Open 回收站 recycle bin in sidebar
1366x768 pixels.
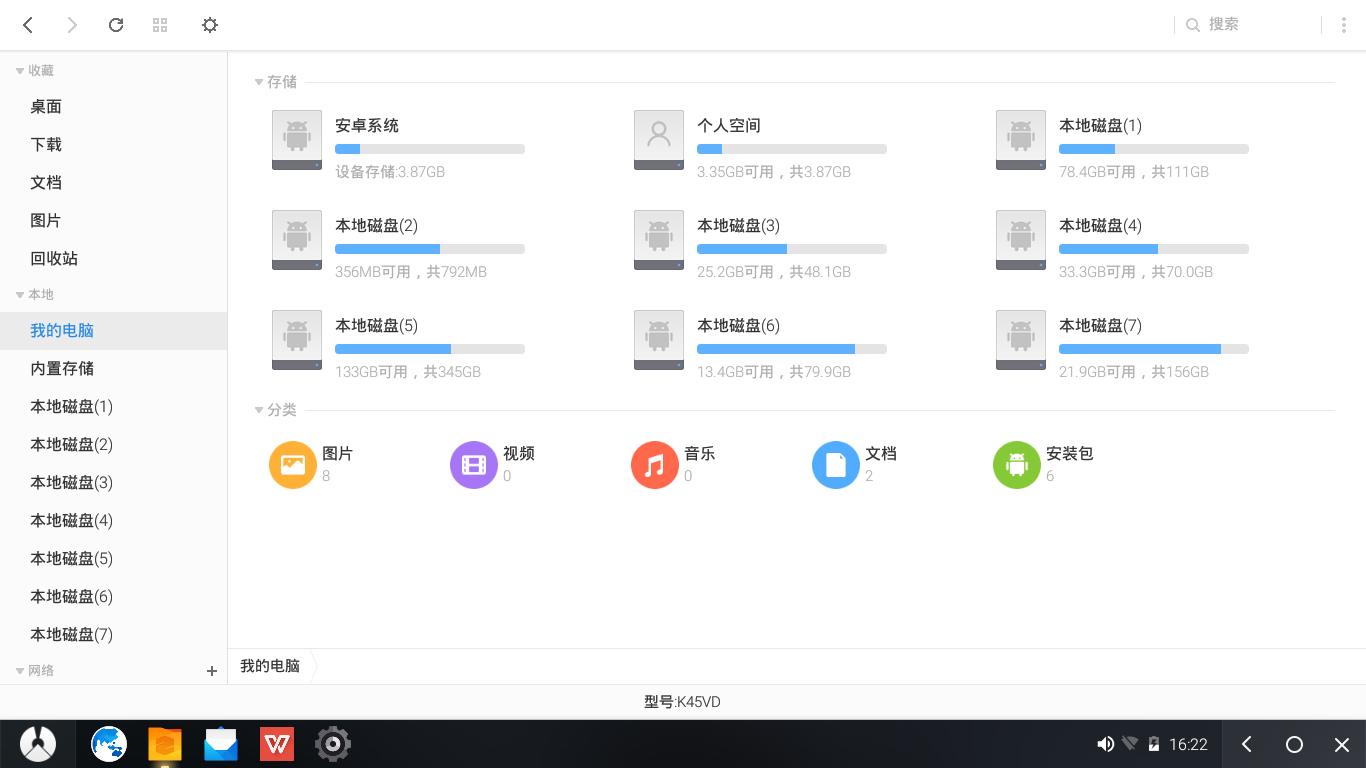pyautogui.click(x=113, y=259)
